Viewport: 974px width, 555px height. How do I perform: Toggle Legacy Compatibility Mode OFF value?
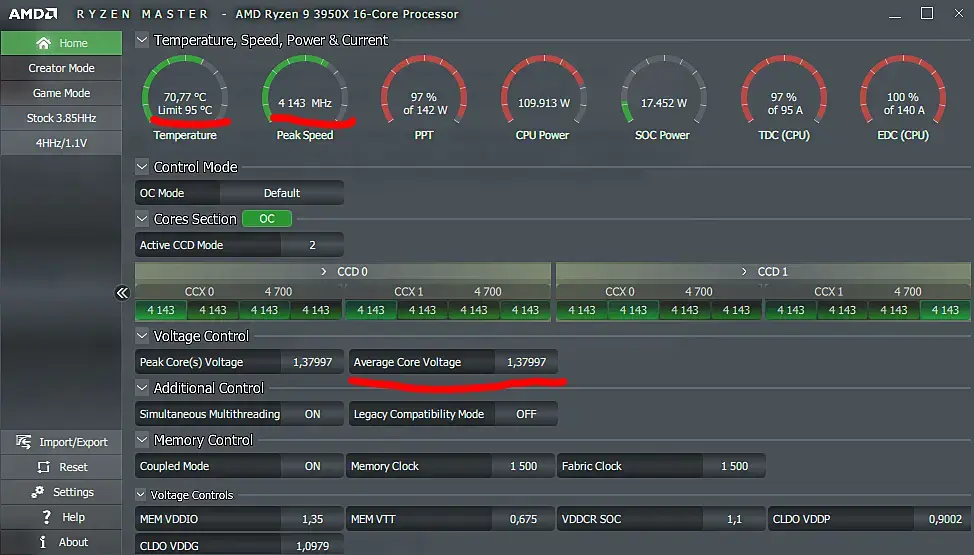coord(526,414)
